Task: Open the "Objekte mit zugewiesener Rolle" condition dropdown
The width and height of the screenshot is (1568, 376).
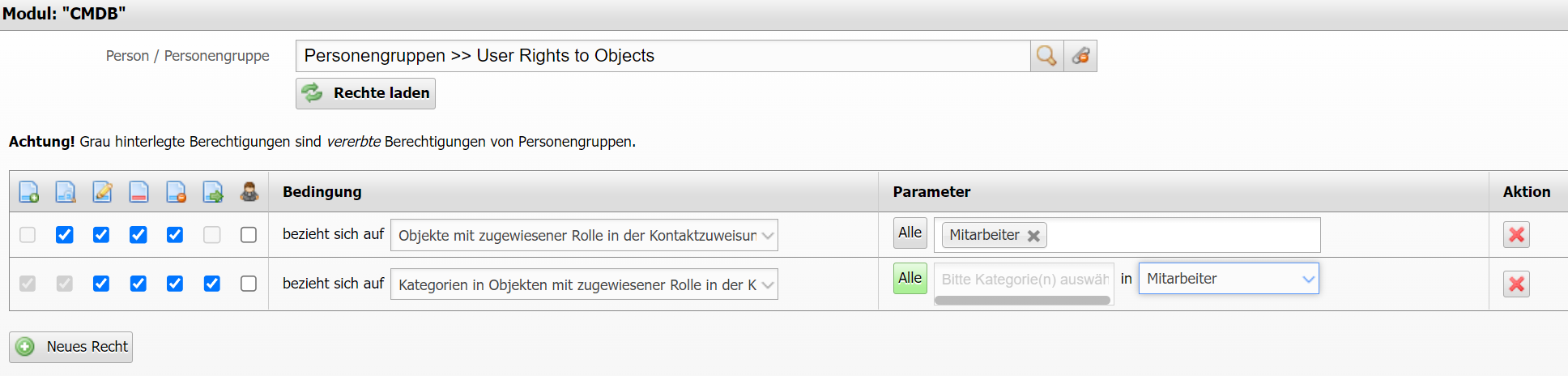Action: 584,236
